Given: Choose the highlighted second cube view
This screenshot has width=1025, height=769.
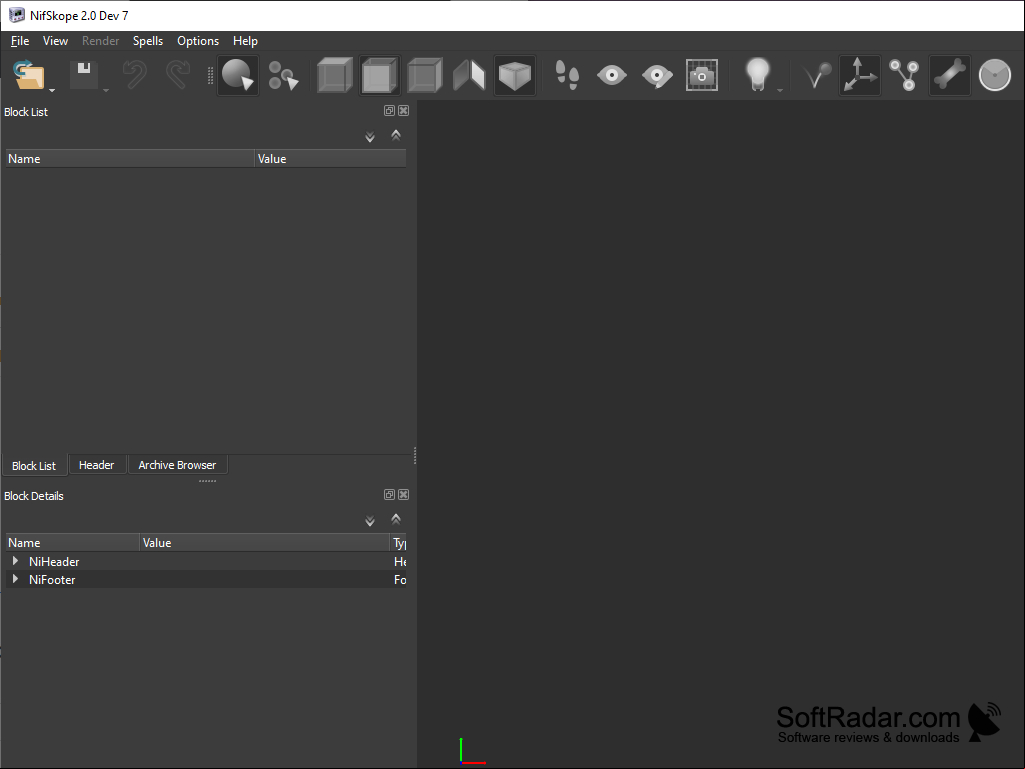Looking at the screenshot, I should click(380, 75).
